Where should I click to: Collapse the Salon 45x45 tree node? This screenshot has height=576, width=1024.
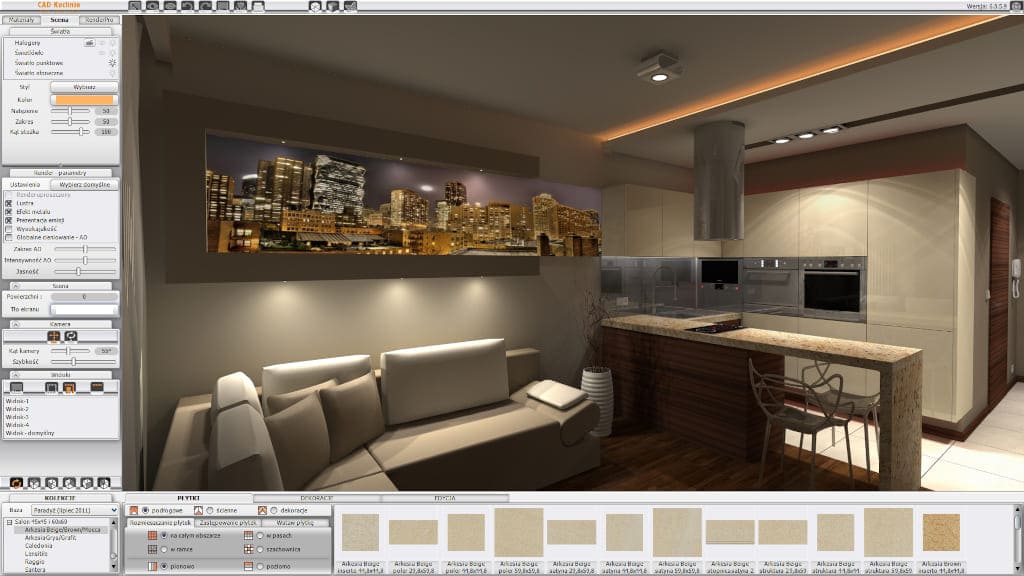point(9,522)
